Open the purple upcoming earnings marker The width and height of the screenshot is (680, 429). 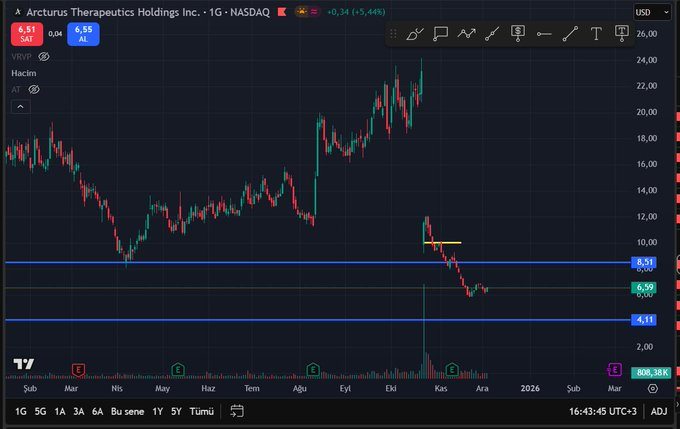(x=615, y=370)
